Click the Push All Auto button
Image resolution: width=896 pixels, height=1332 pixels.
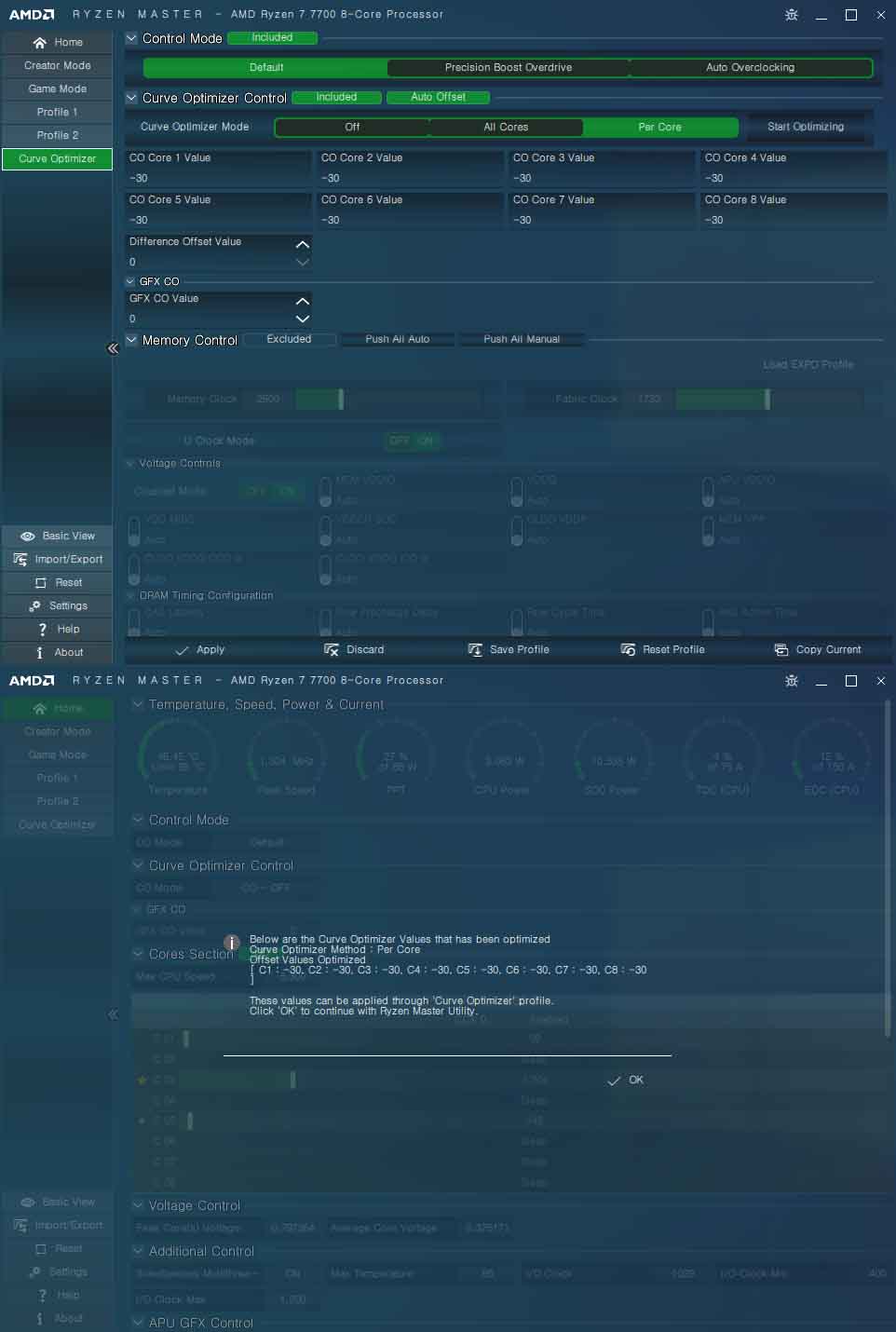[x=398, y=340]
